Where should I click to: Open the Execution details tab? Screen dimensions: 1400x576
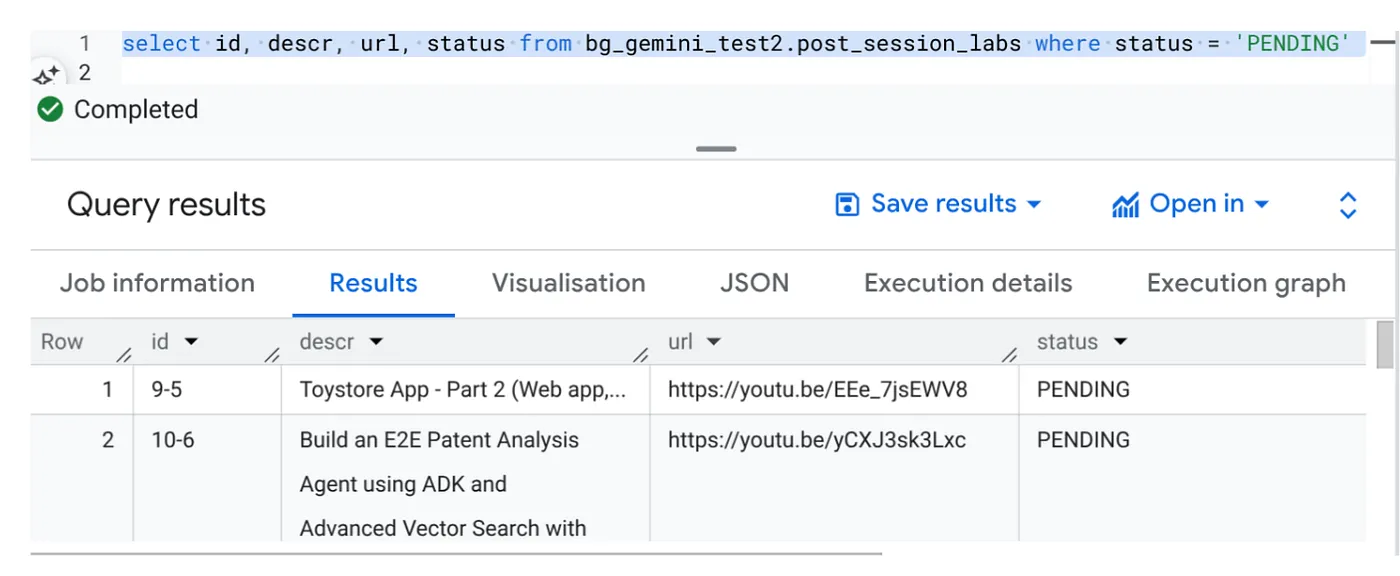pyautogui.click(x=968, y=283)
